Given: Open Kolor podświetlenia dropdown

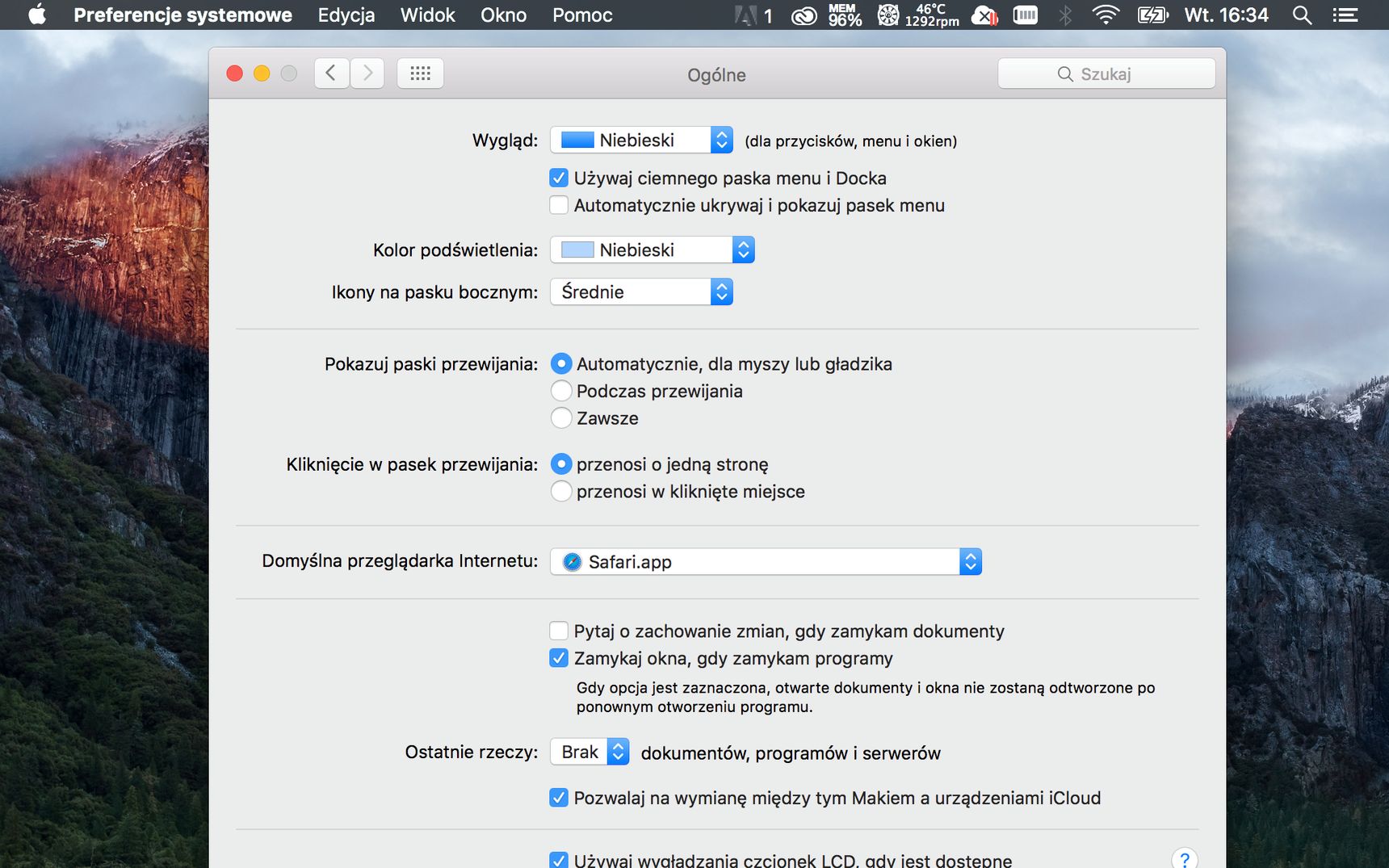Looking at the screenshot, I should point(653,249).
